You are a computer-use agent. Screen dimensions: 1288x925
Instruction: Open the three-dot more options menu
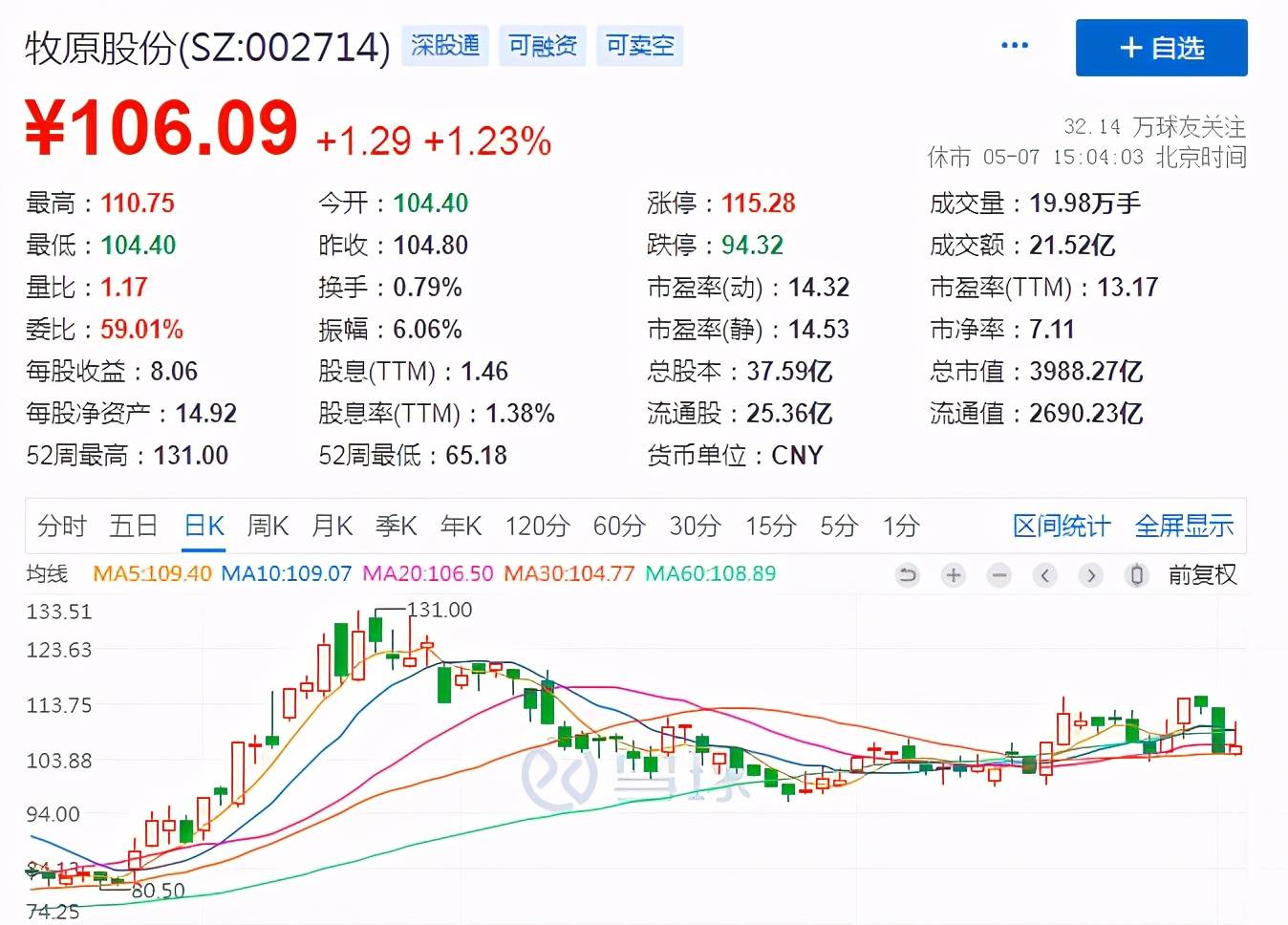1014,45
